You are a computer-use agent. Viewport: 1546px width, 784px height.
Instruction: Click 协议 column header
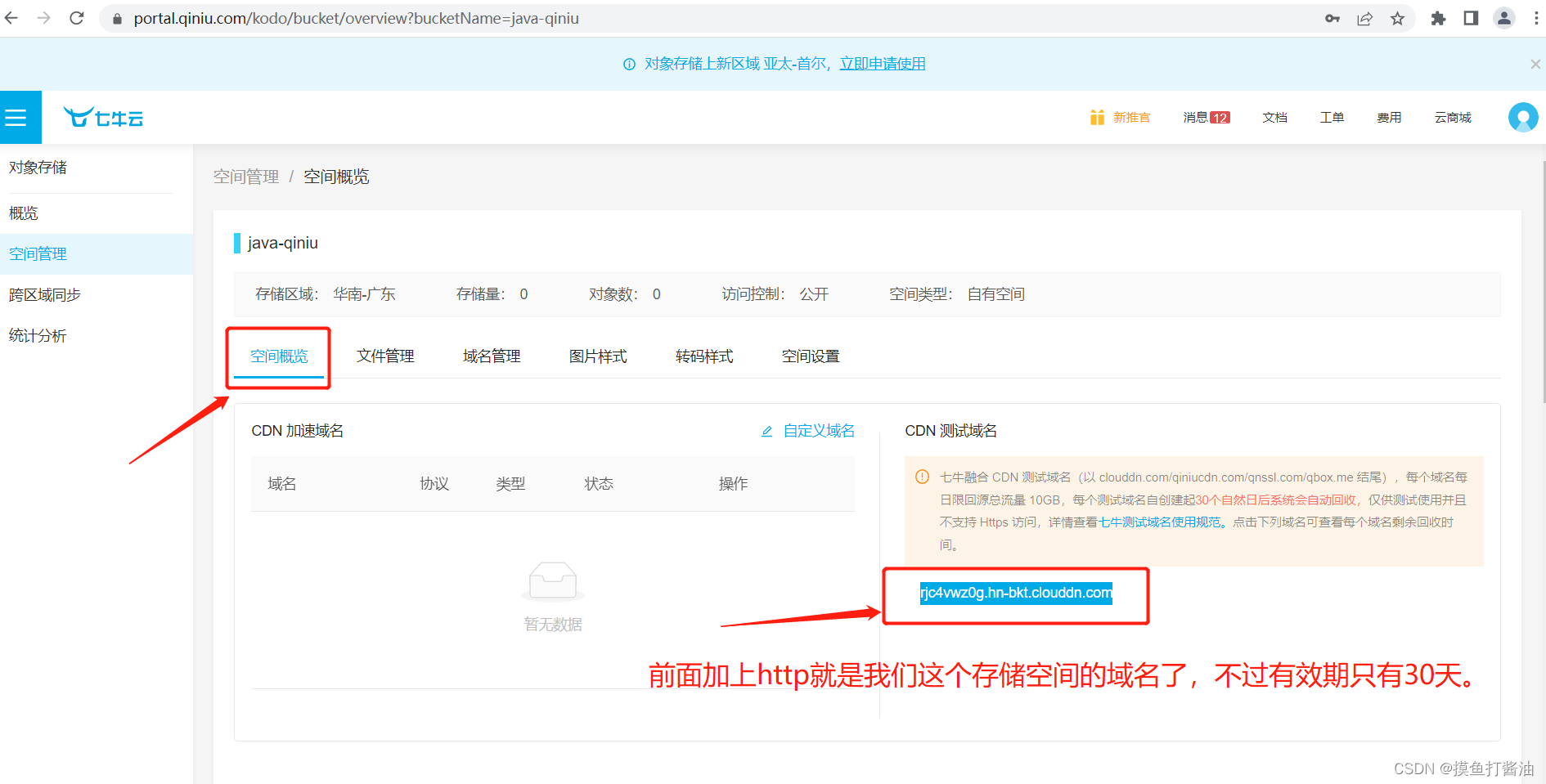coord(434,484)
